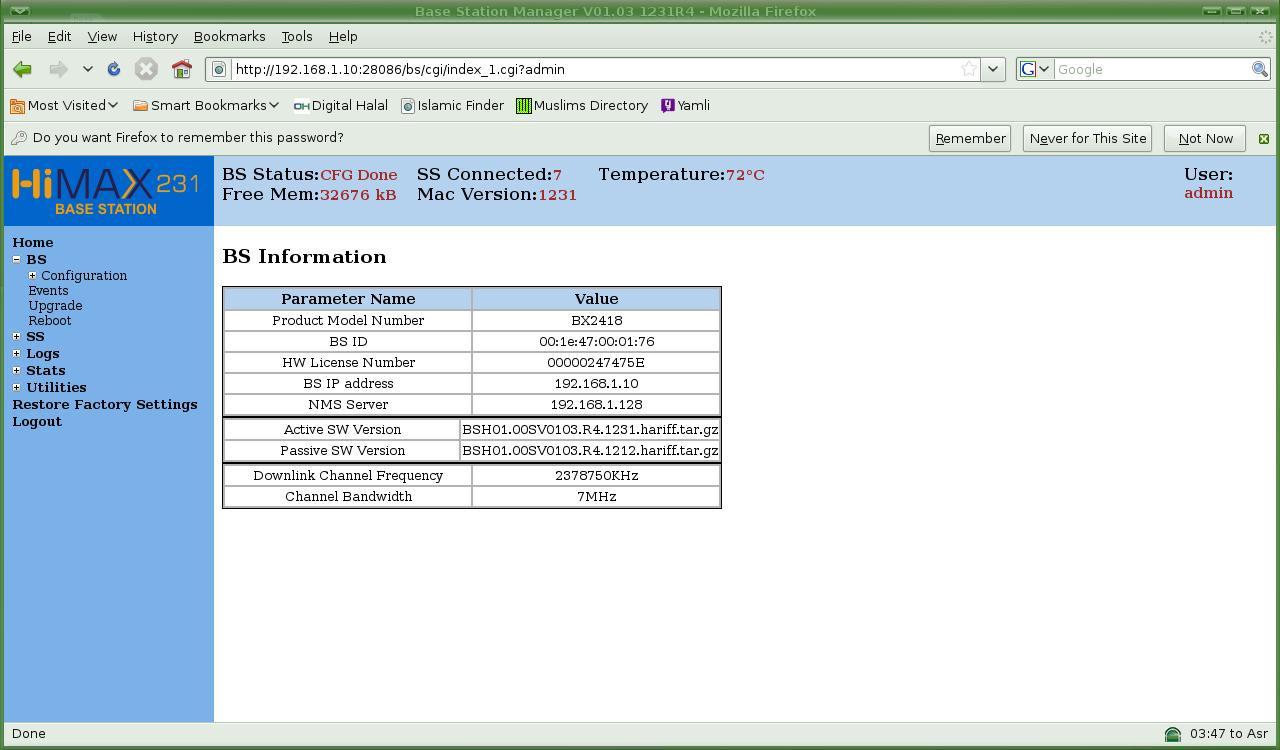
Task: Open the Most Visited bookmarks dropdown
Action: (65, 105)
